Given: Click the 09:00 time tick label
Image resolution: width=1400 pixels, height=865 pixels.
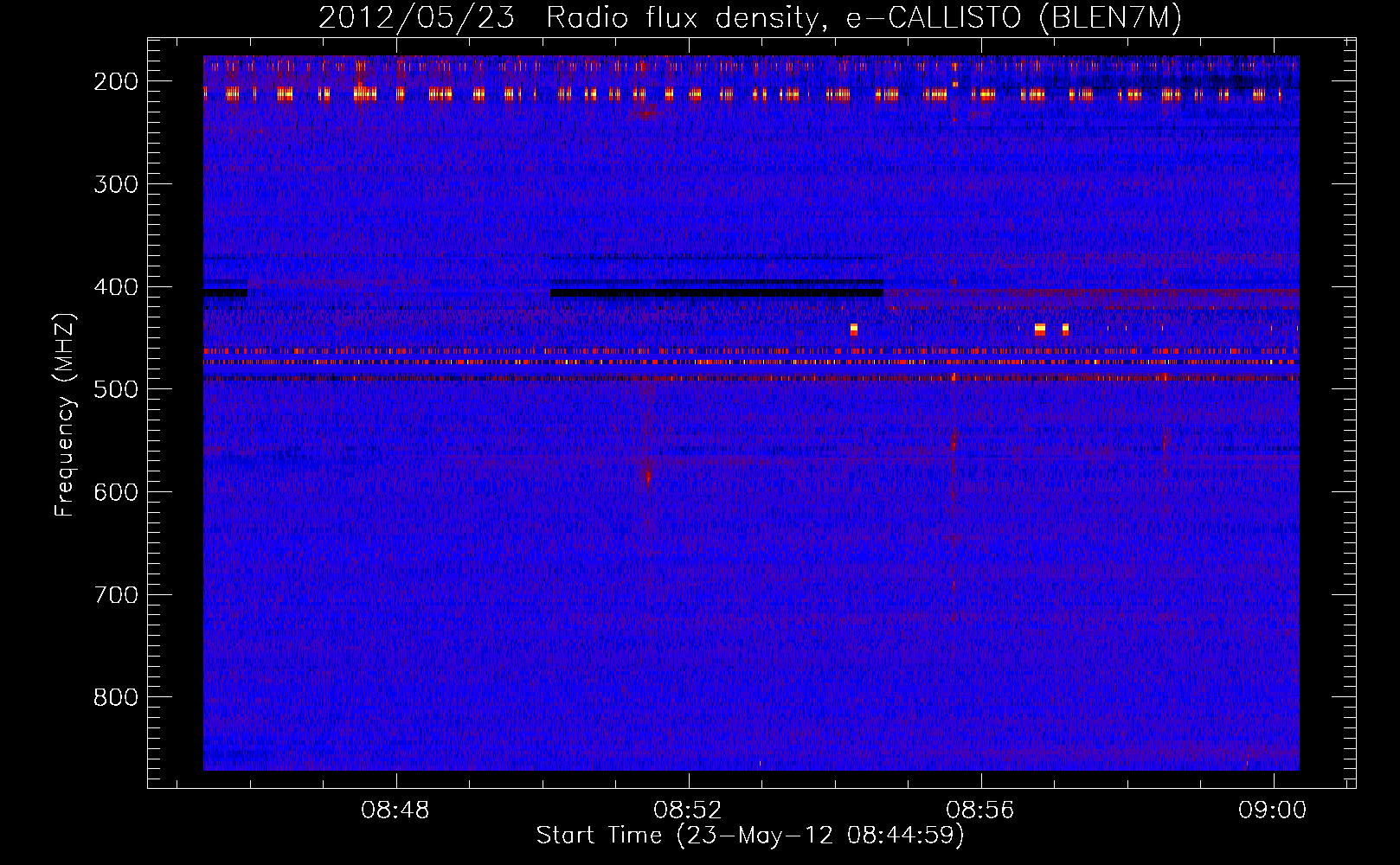Looking at the screenshot, I should pos(1273,811).
